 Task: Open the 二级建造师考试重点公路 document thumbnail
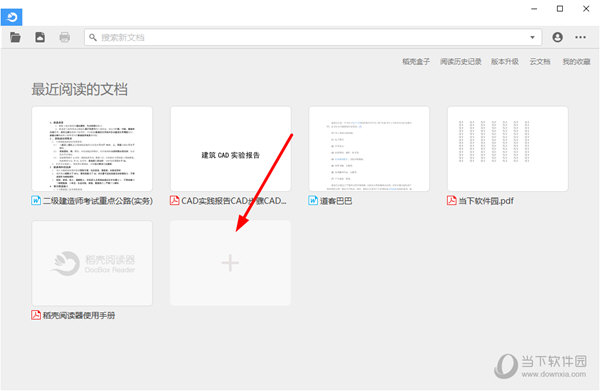click(92, 149)
